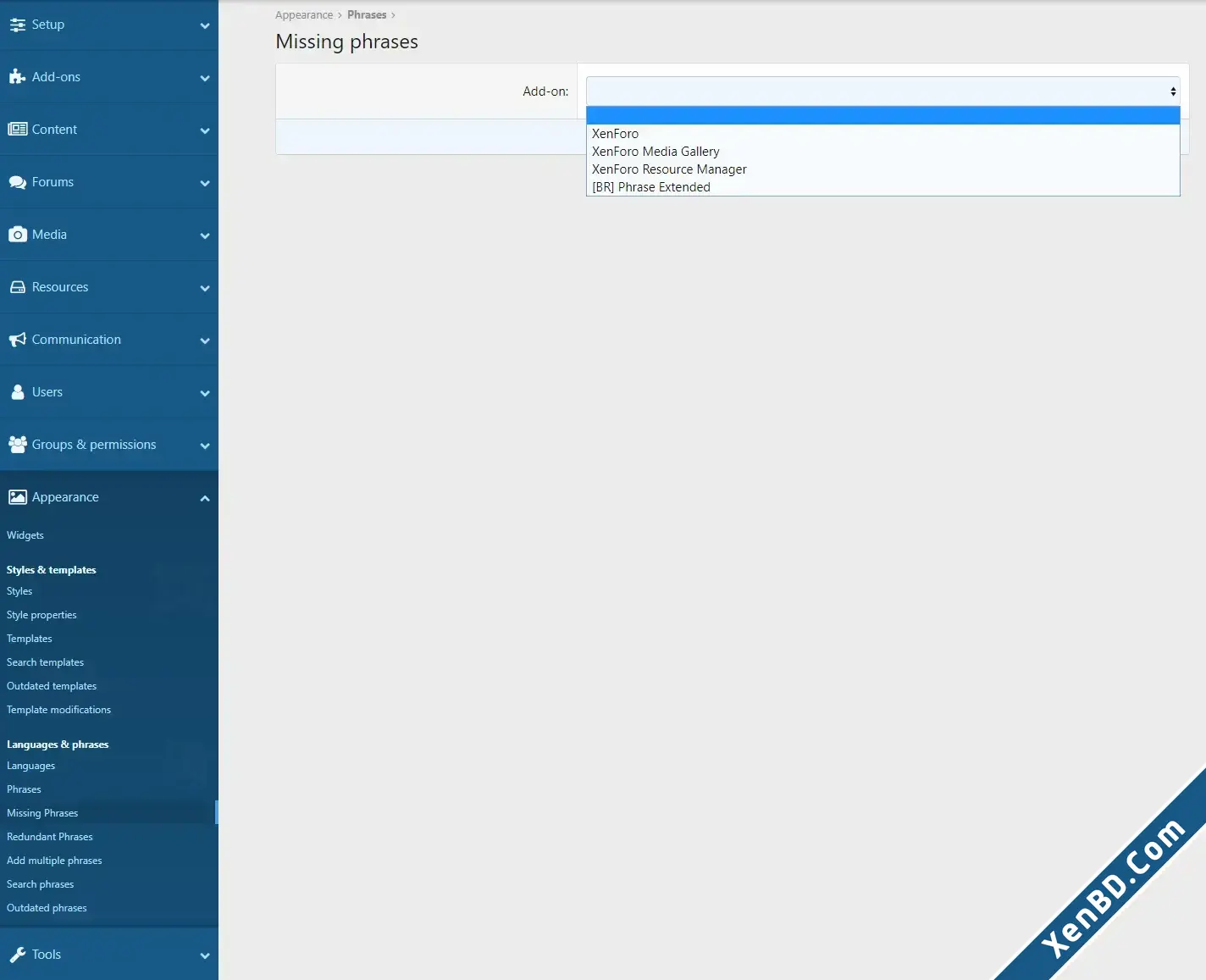The height and width of the screenshot is (980, 1206).
Task: Click the Missing phrases page title
Action: coord(347,42)
